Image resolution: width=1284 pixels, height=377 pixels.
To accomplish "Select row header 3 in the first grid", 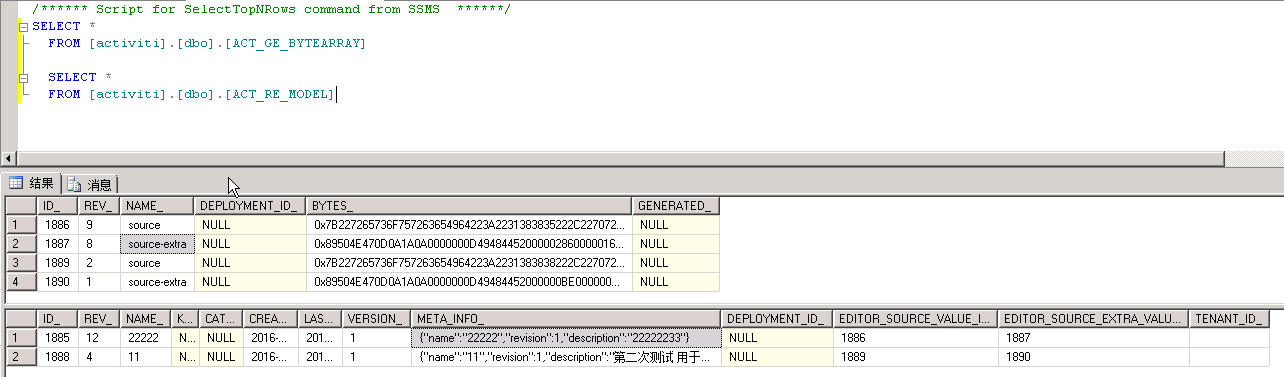I will [21, 262].
